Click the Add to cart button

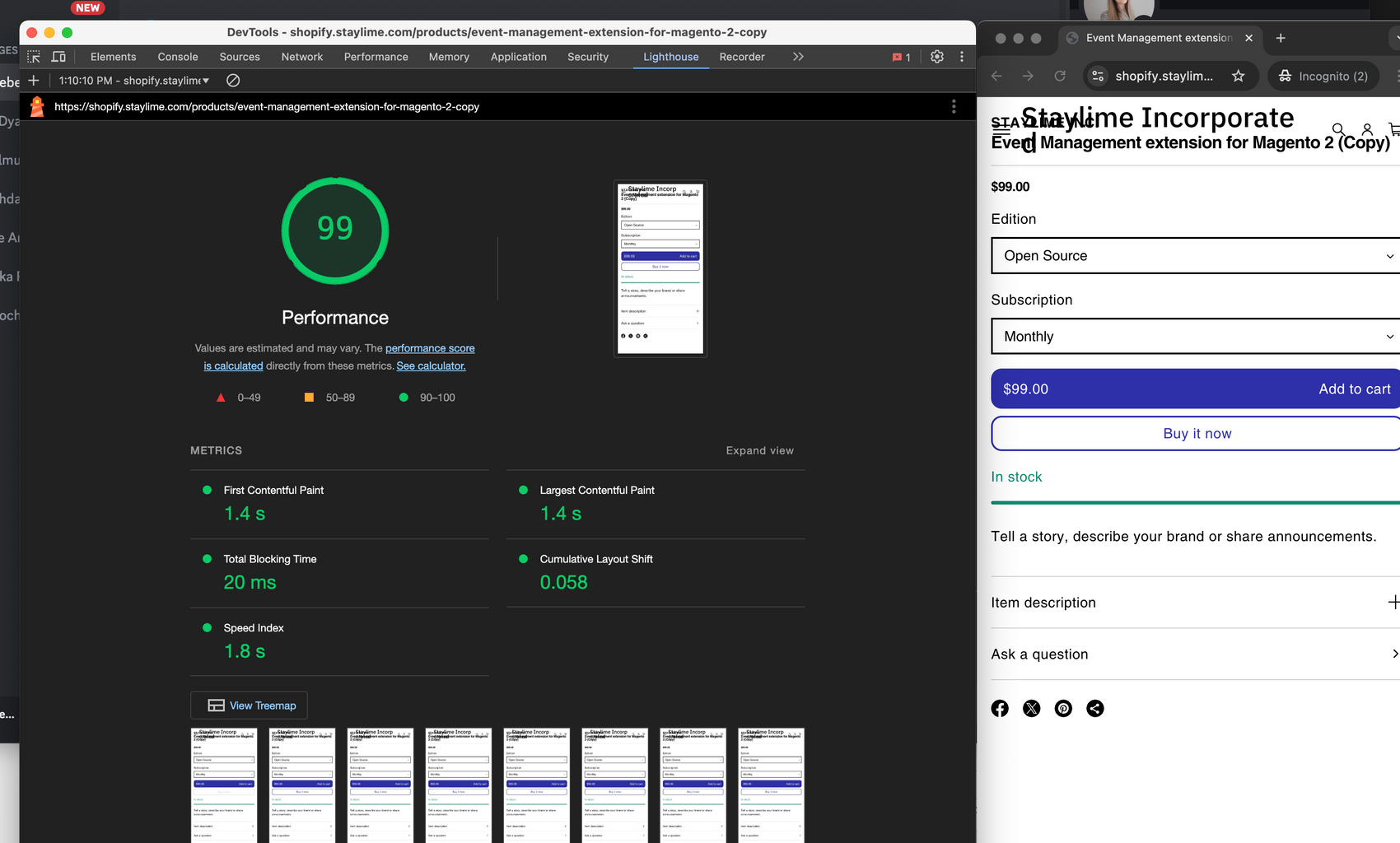tap(1195, 389)
